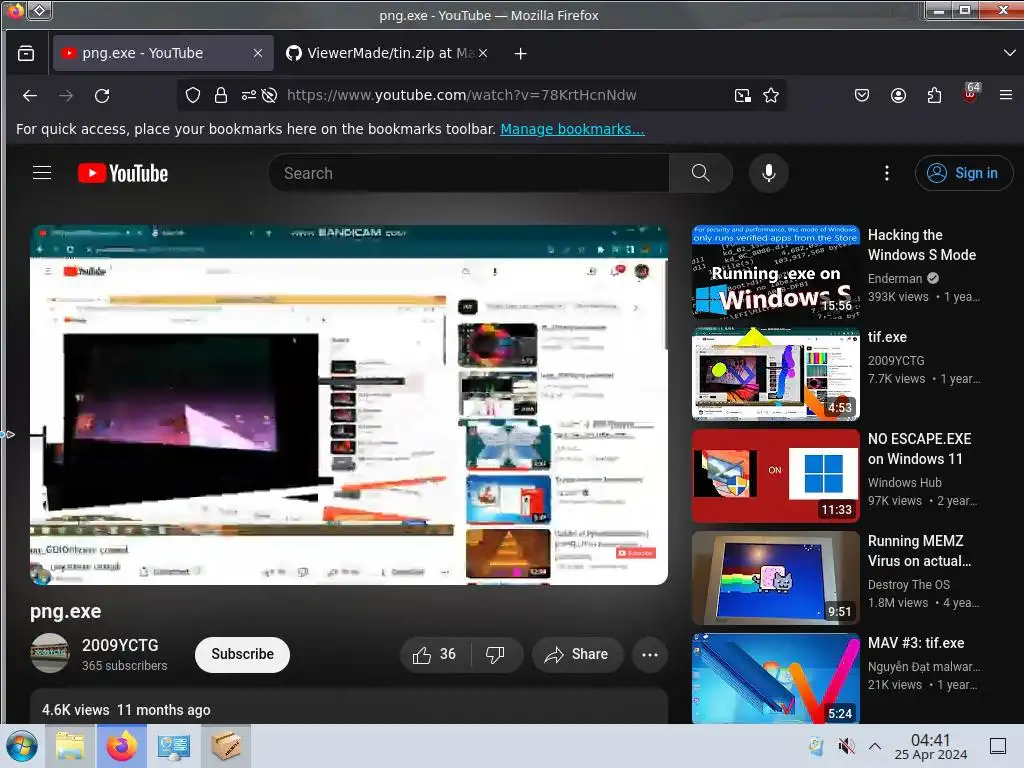Open tracking protection shield icon
The width and height of the screenshot is (1024, 768).
(193, 95)
